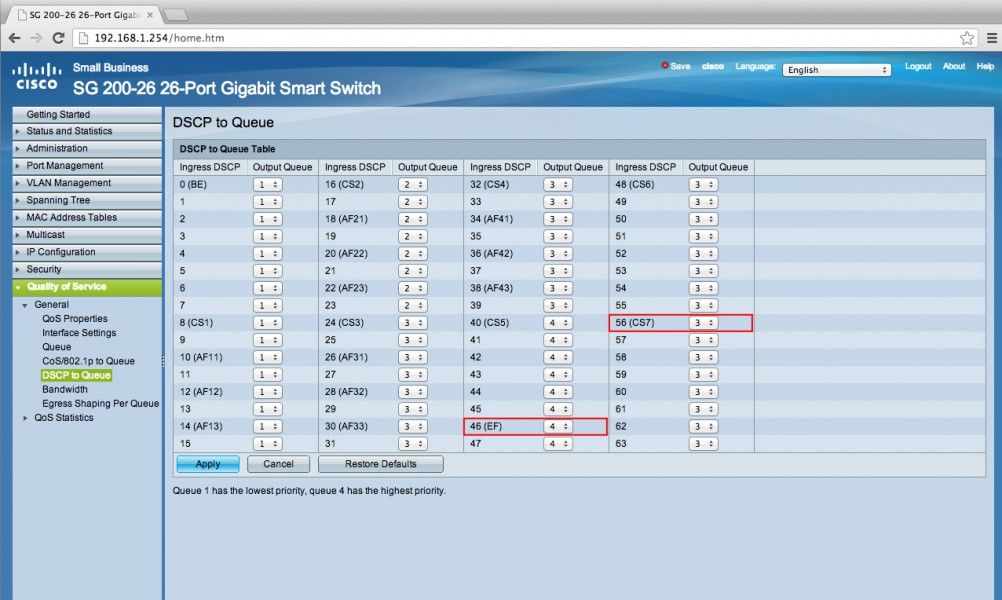The width and height of the screenshot is (1002, 600).
Task: Select CoS/802.1p to Queue page
Action: tap(88, 361)
